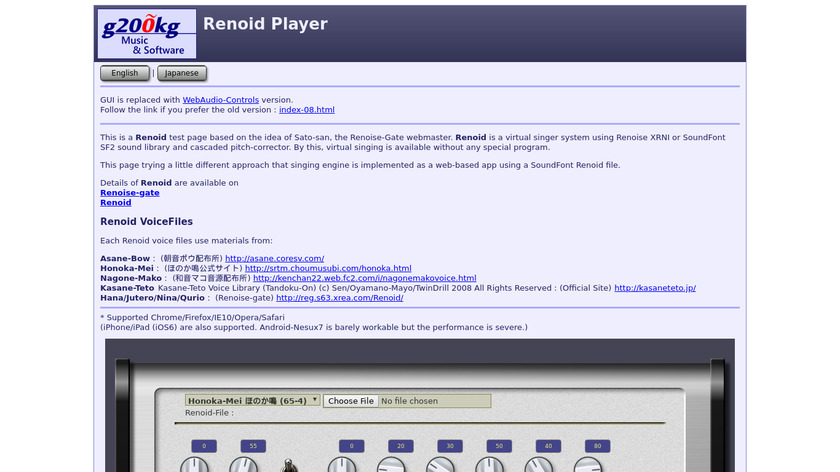Follow the bold Renoid link

coord(116,203)
